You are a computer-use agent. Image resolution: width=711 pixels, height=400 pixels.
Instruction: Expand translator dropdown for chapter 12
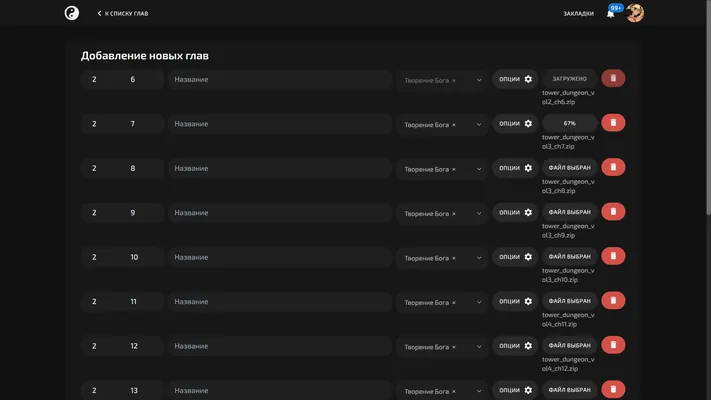(x=479, y=347)
